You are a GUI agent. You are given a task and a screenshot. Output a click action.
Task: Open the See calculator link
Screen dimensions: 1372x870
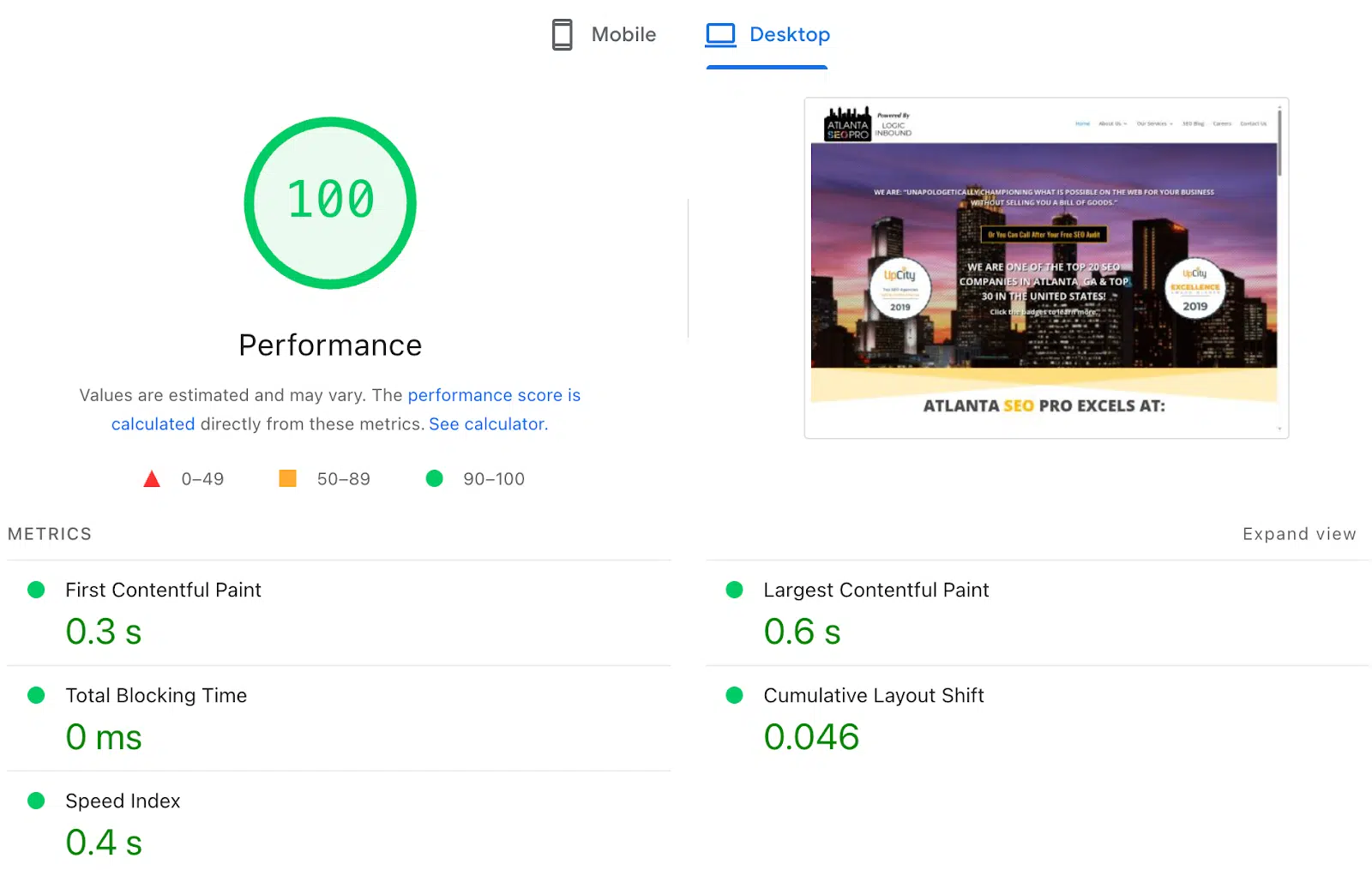pos(488,424)
